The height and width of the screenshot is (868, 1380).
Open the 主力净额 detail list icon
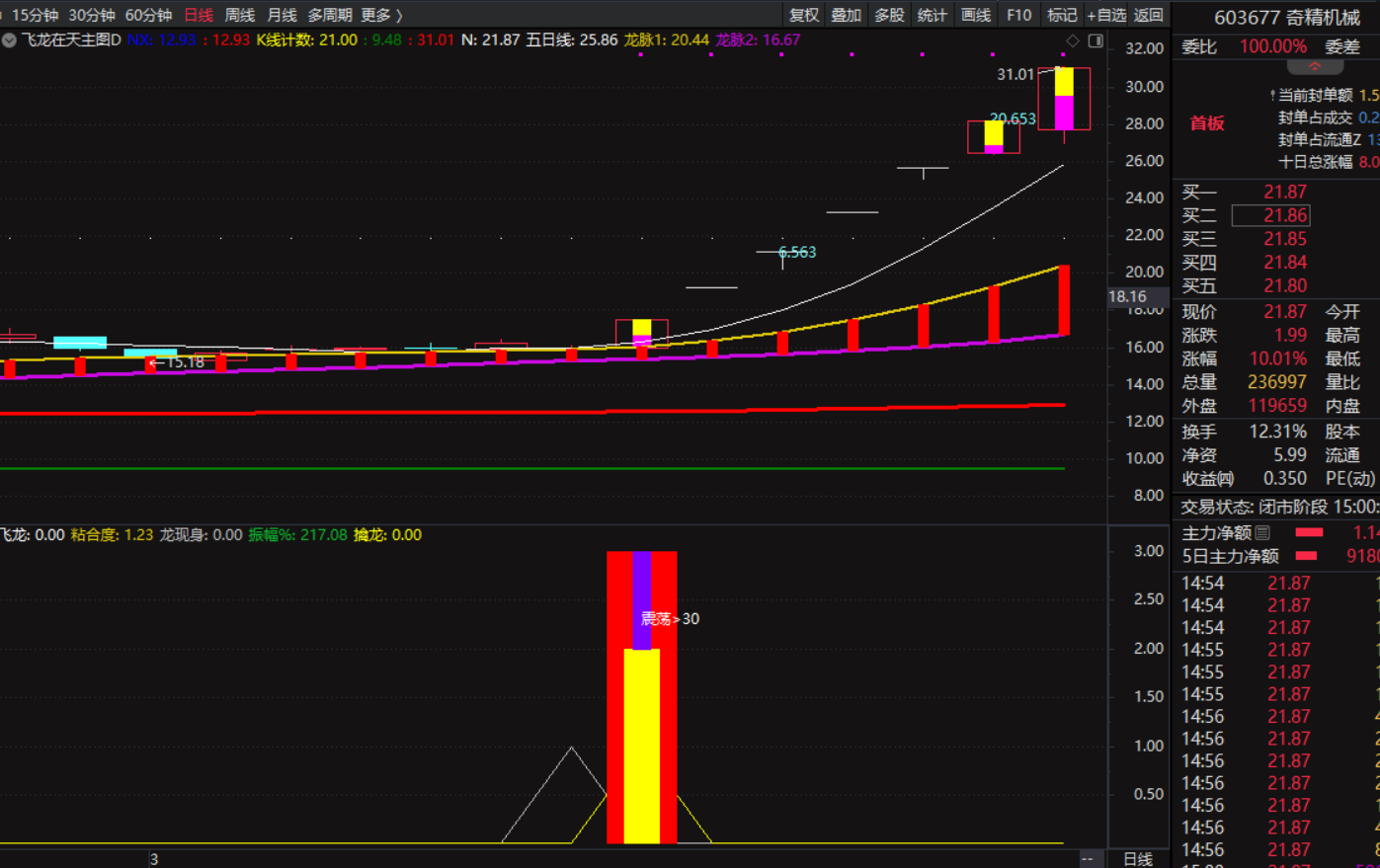pos(1262,533)
